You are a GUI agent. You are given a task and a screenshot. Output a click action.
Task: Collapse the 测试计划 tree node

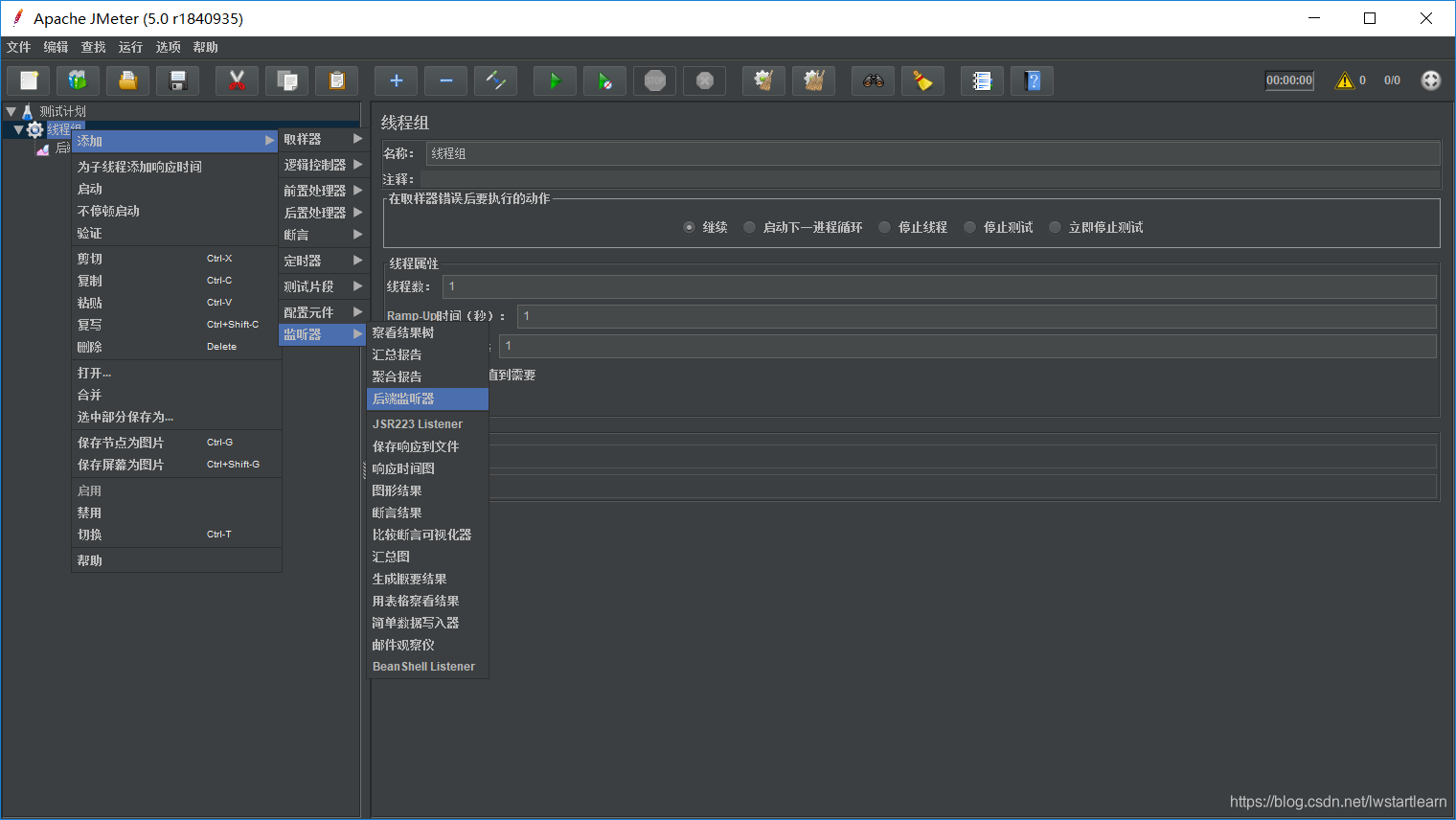click(x=11, y=112)
